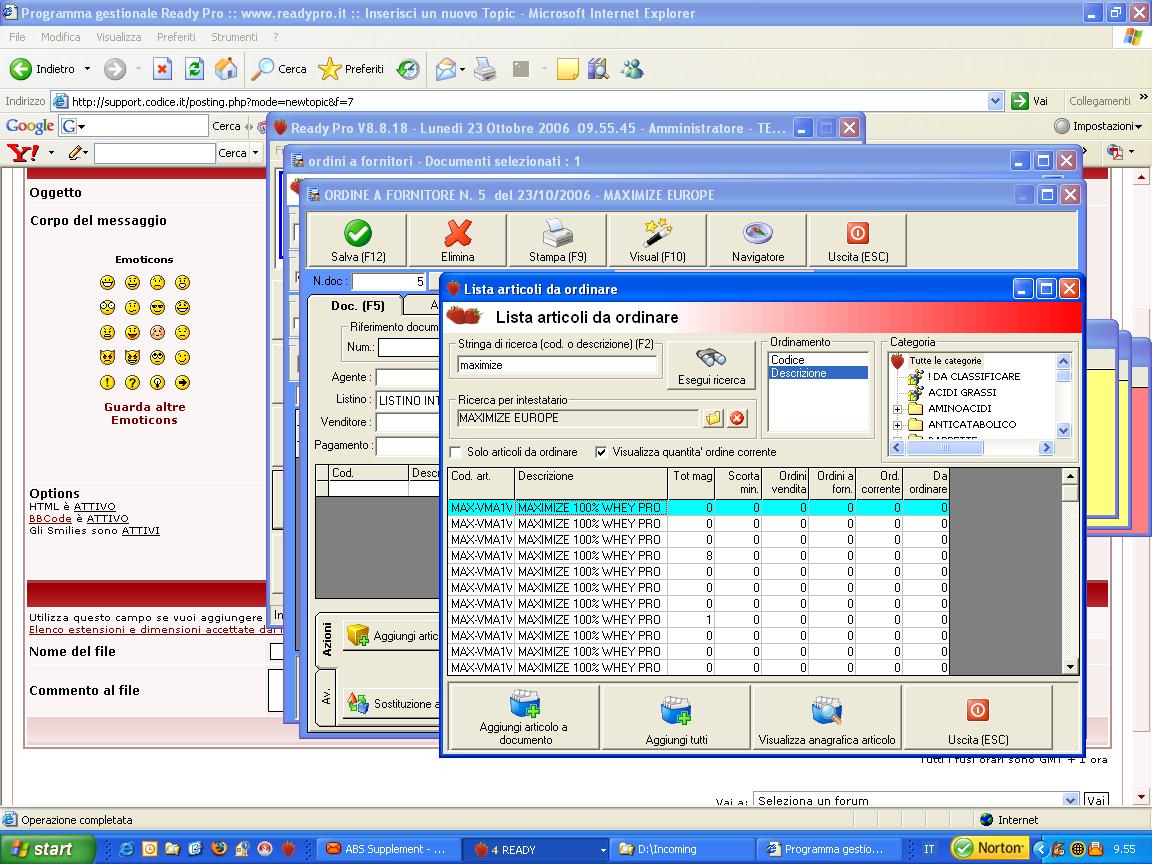
Task: Select Codice in the Ordinamento list
Action: 788,360
